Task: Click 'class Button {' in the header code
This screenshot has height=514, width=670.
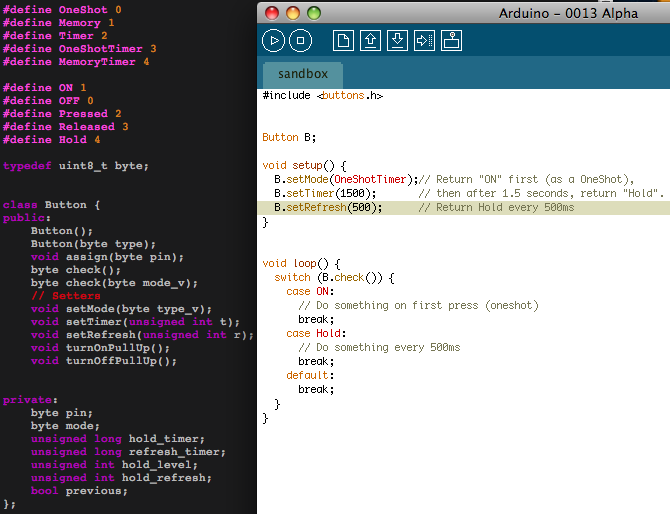Action: click(52, 204)
